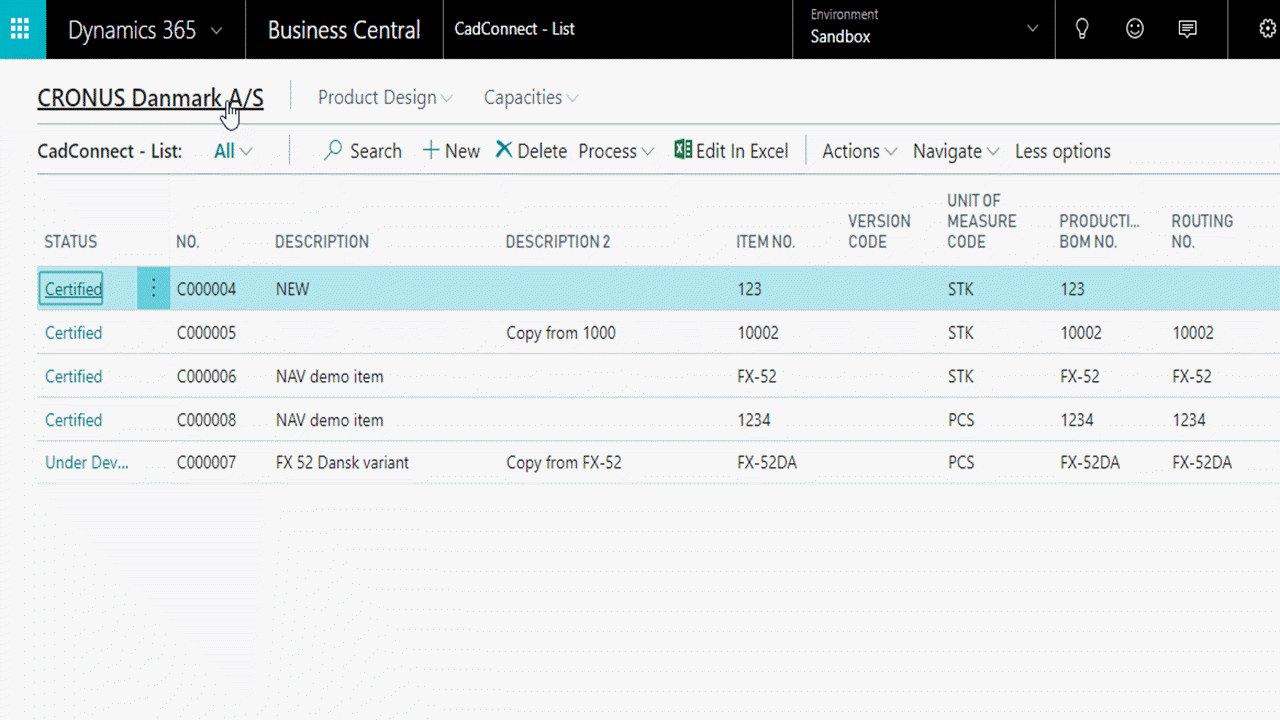1280x720 pixels.
Task: Click the X icon beside Delete
Action: point(504,150)
